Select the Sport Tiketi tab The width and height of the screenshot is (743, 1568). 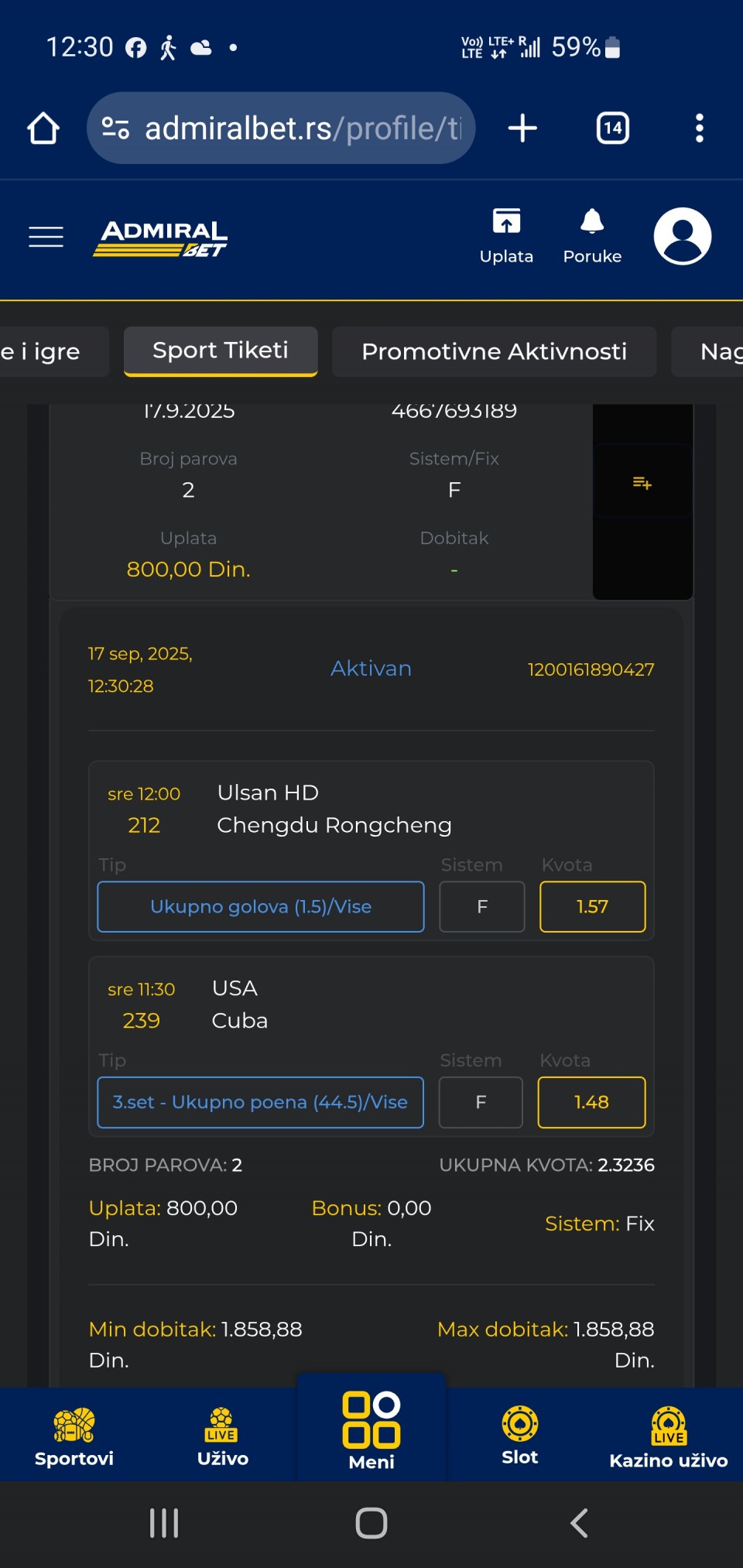click(221, 351)
